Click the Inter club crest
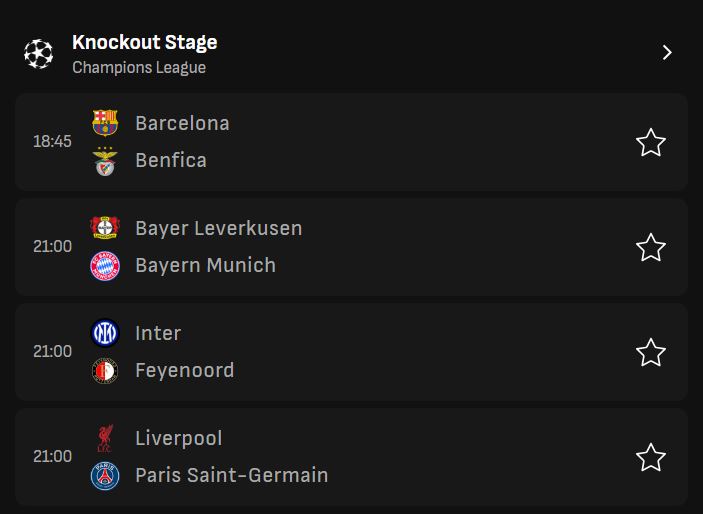Image resolution: width=703 pixels, height=514 pixels. [105, 333]
